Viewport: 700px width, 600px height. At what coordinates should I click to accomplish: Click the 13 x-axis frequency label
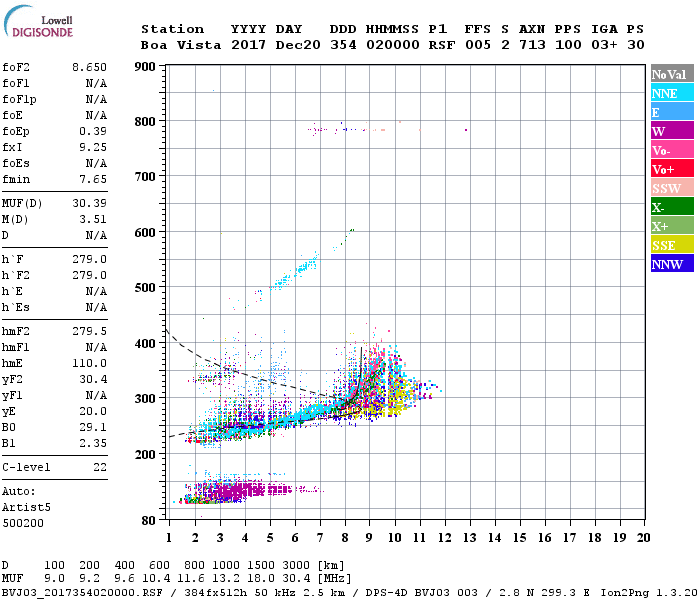pos(469,538)
